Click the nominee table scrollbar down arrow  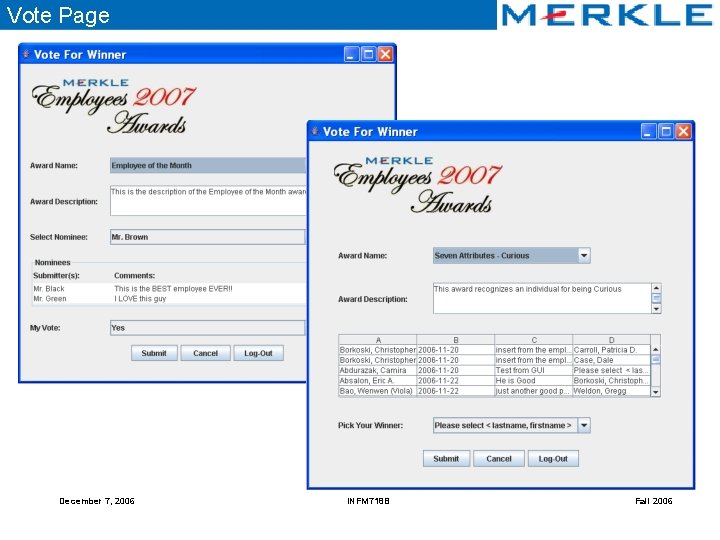[655, 392]
